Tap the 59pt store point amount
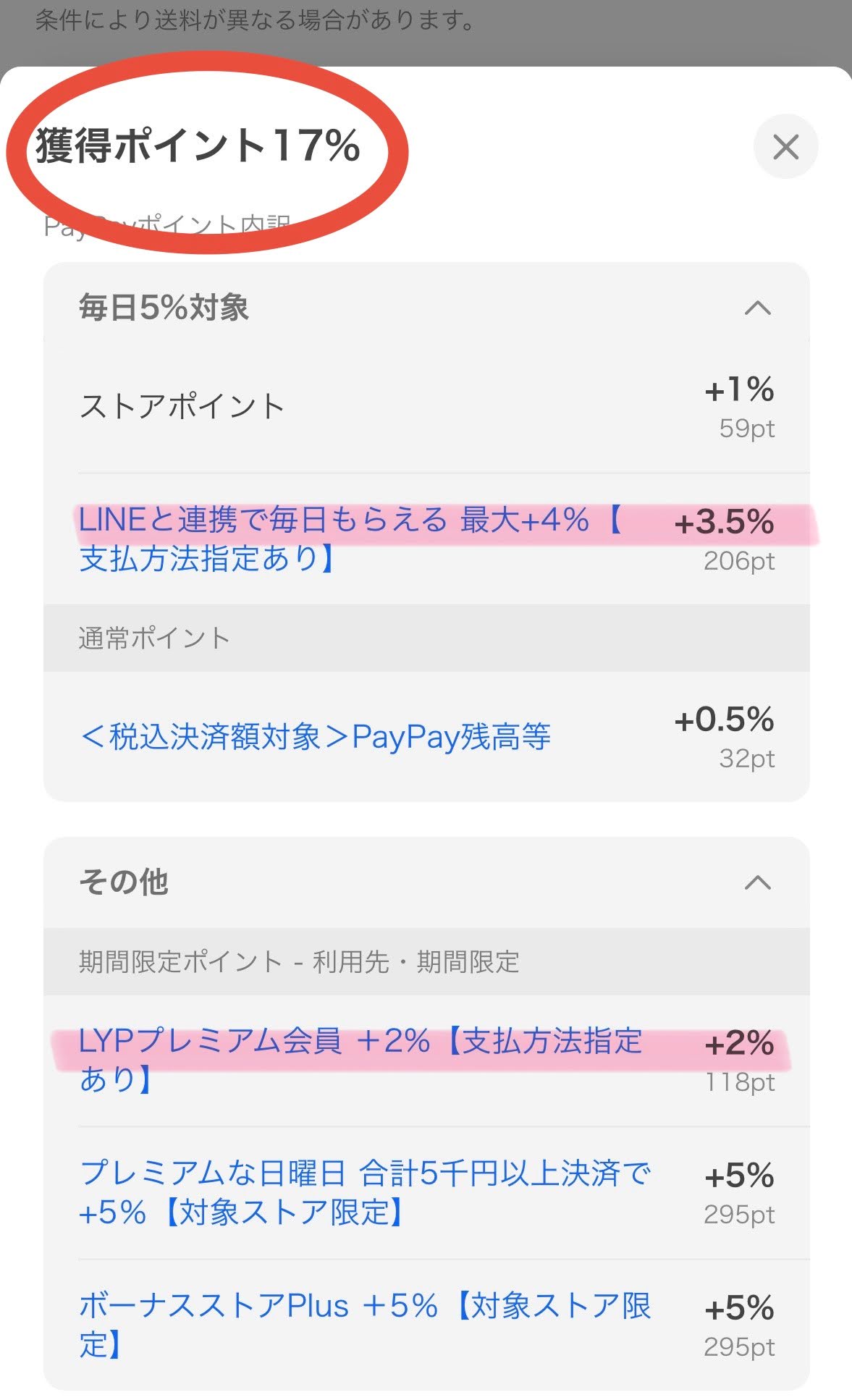Screen dimensions: 852x1400 [746, 429]
